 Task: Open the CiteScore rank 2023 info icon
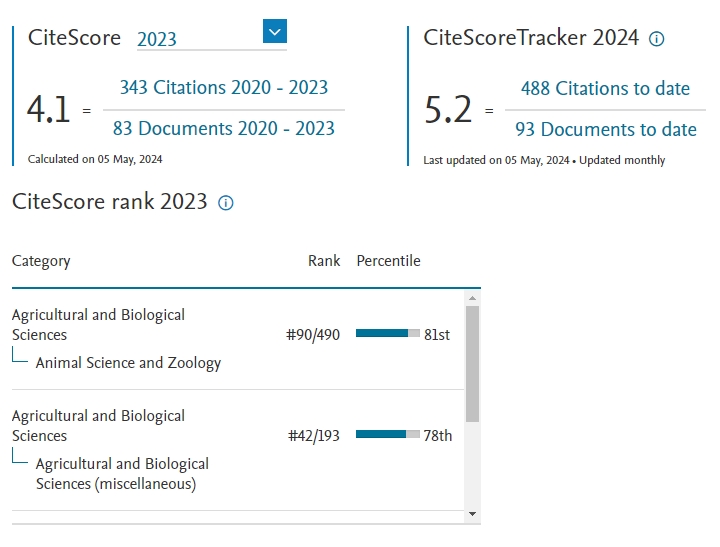pos(225,203)
